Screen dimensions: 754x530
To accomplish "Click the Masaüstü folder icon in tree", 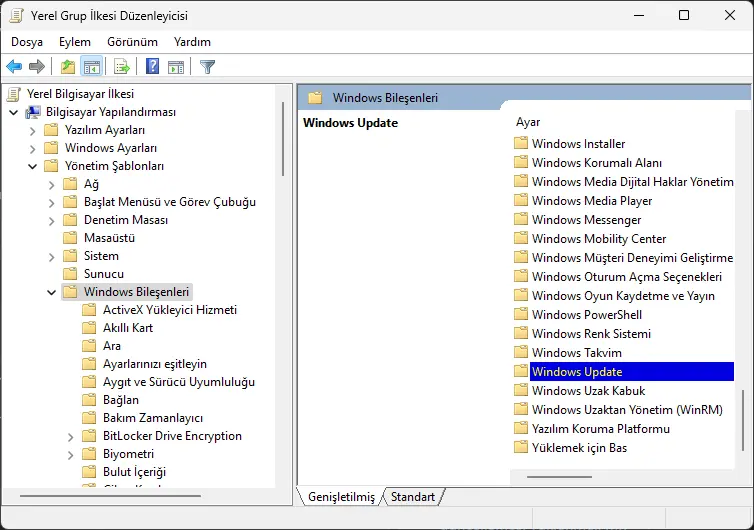I will click(x=70, y=238).
